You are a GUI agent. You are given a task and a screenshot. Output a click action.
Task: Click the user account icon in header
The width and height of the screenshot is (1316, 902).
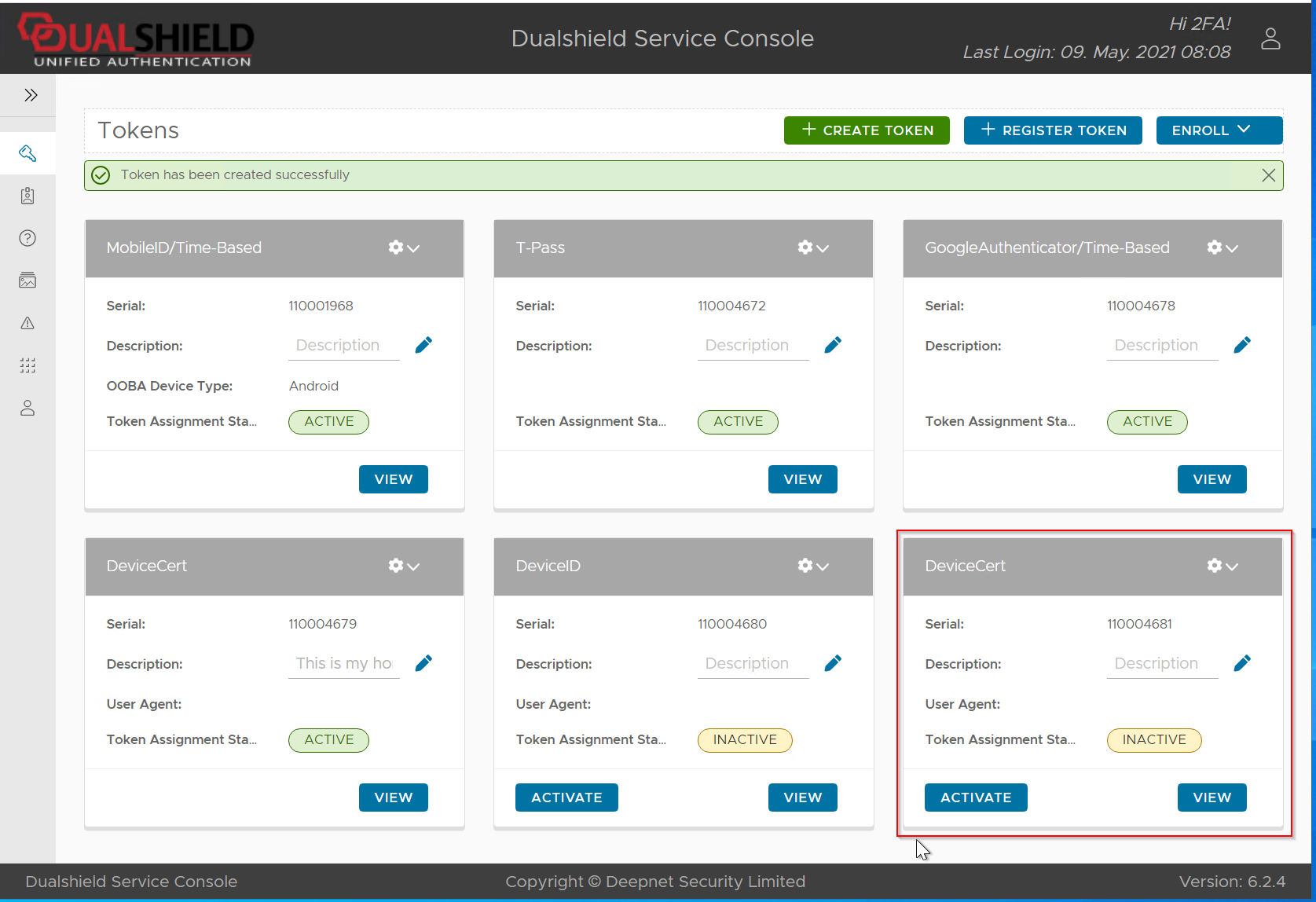pyautogui.click(x=1270, y=38)
